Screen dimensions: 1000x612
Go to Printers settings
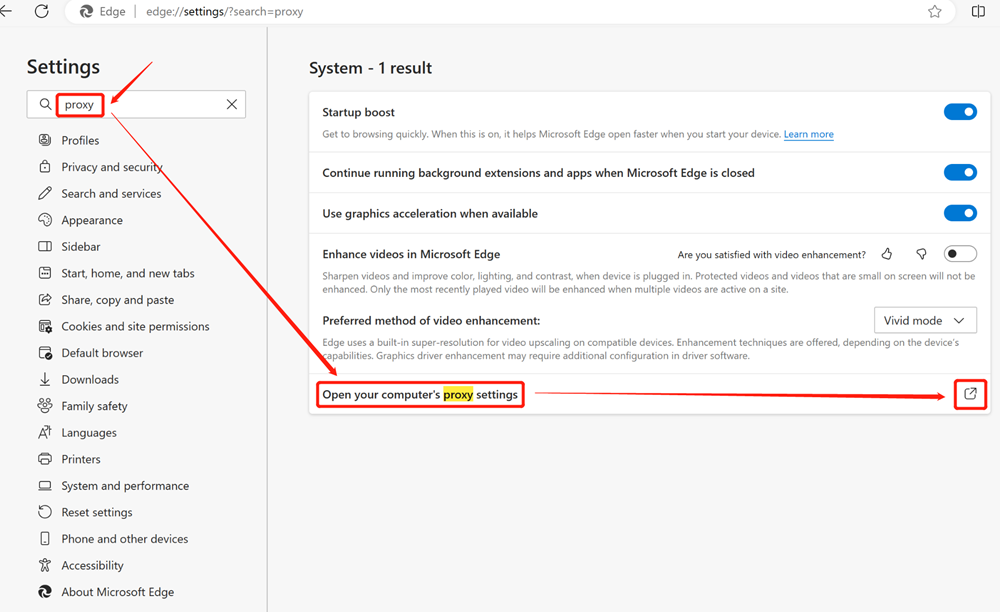pos(81,459)
